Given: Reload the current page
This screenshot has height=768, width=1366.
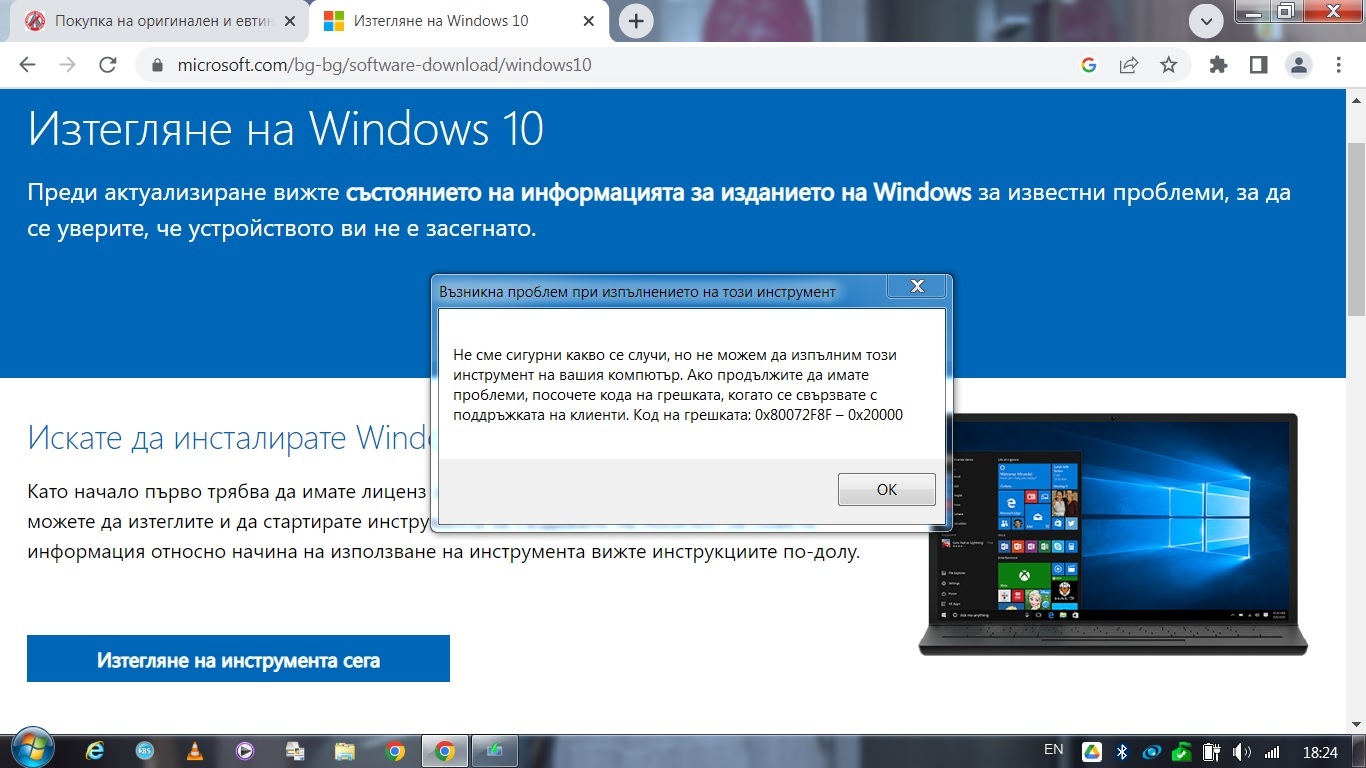Looking at the screenshot, I should (x=108, y=65).
